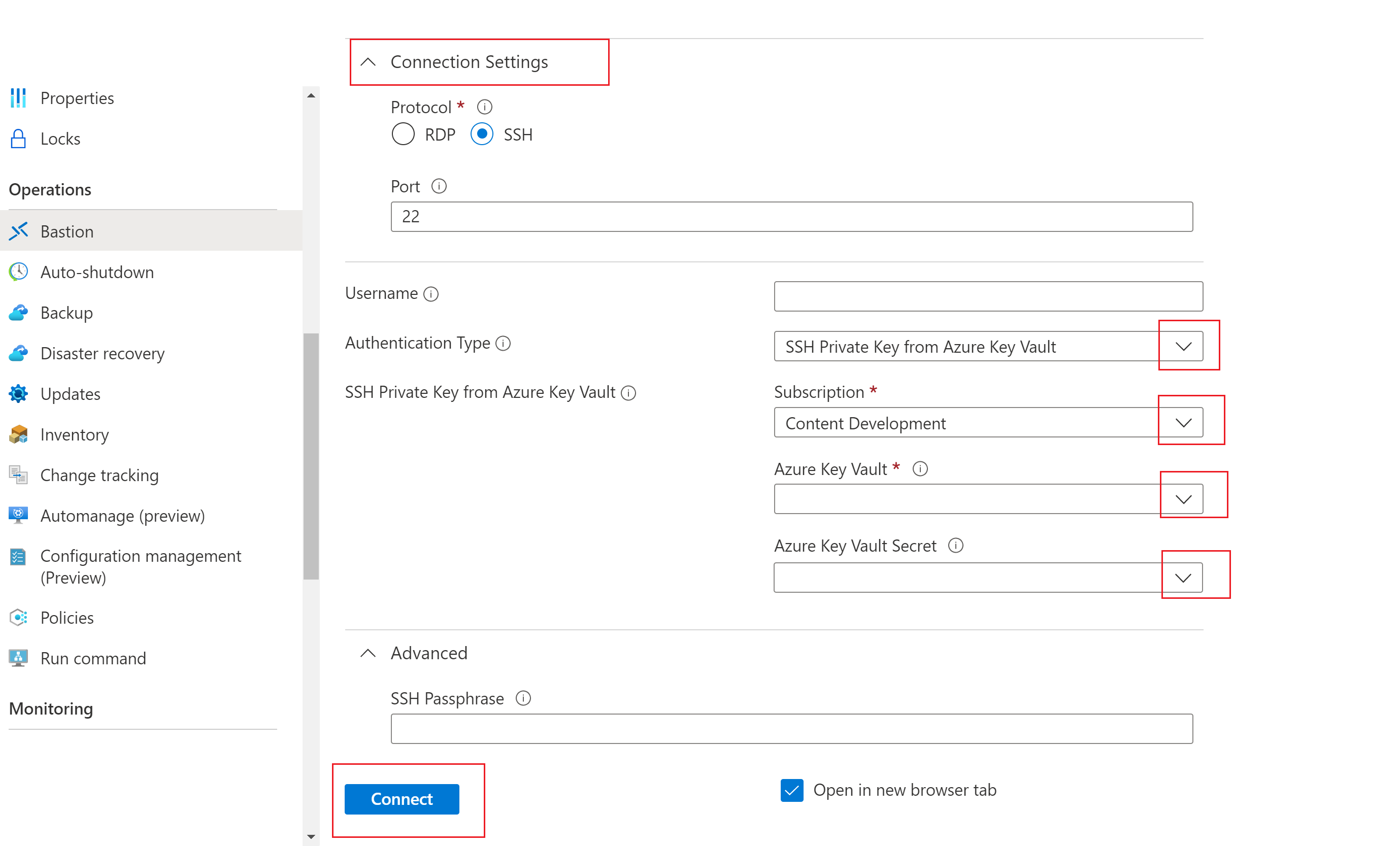Viewport: 1400px width, 846px height.
Task: Click the Inventory icon in Operations sidebar
Action: [x=19, y=435]
